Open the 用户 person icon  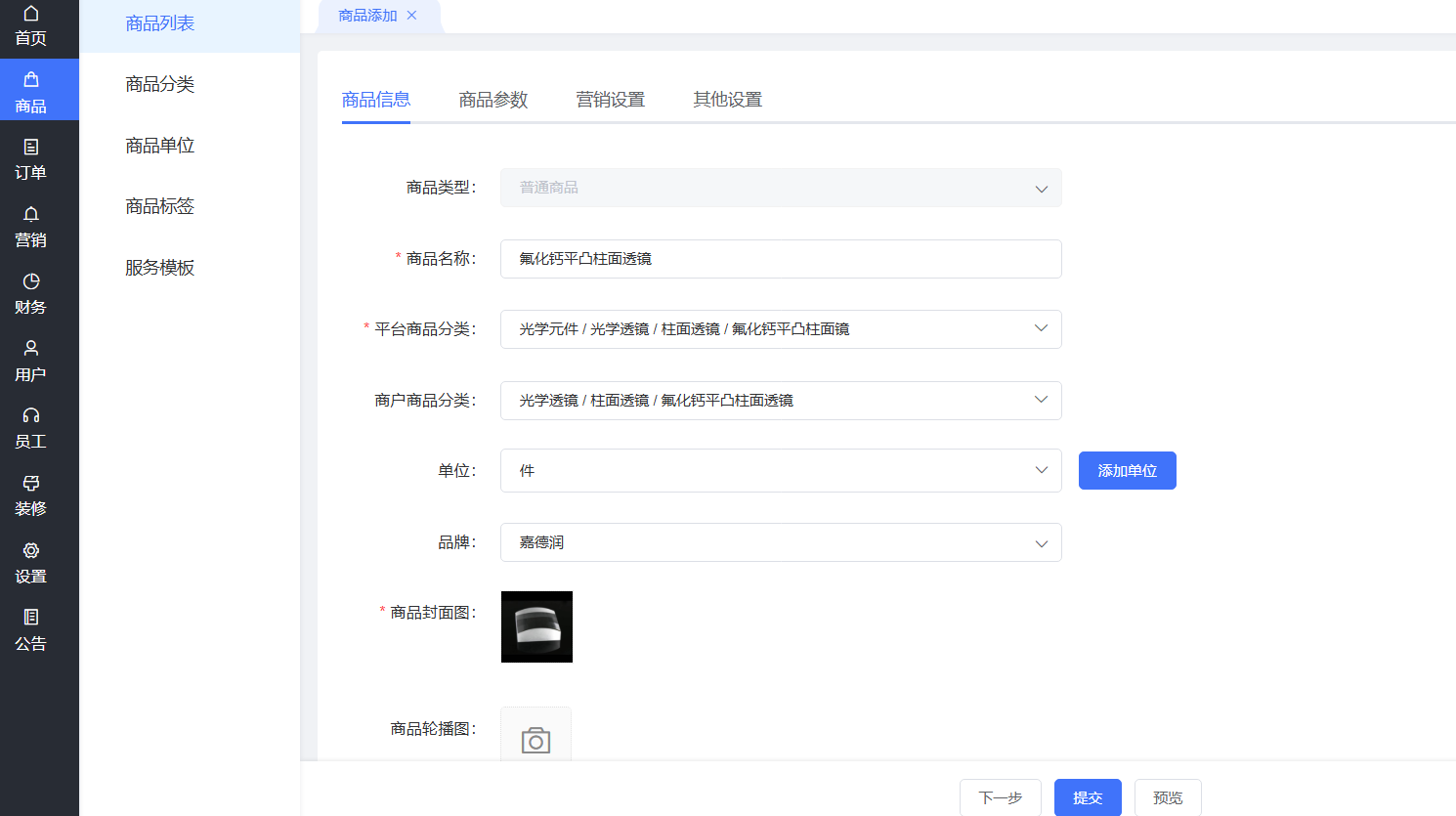point(30,348)
